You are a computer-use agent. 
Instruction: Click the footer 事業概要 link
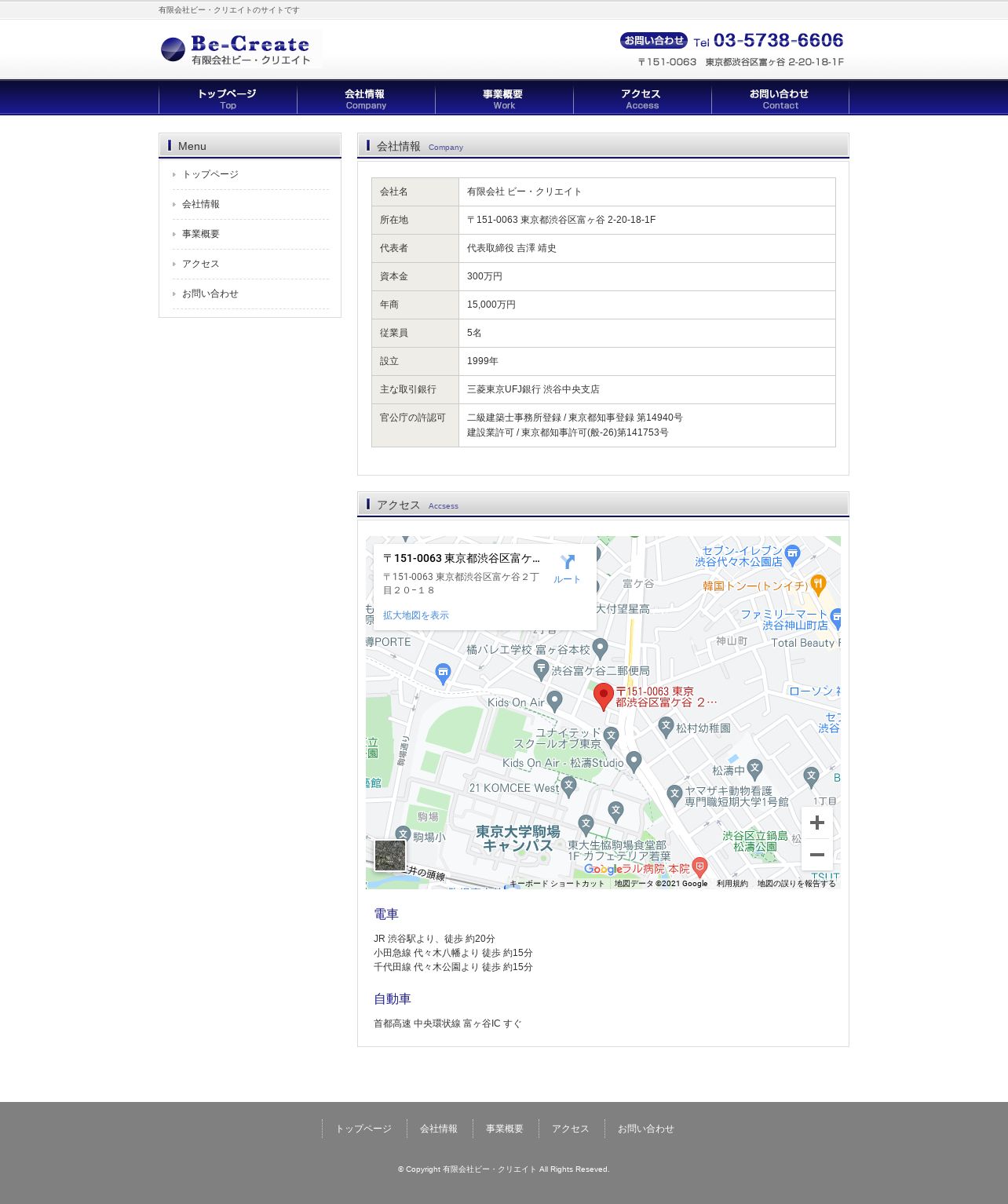pyautogui.click(x=505, y=1129)
